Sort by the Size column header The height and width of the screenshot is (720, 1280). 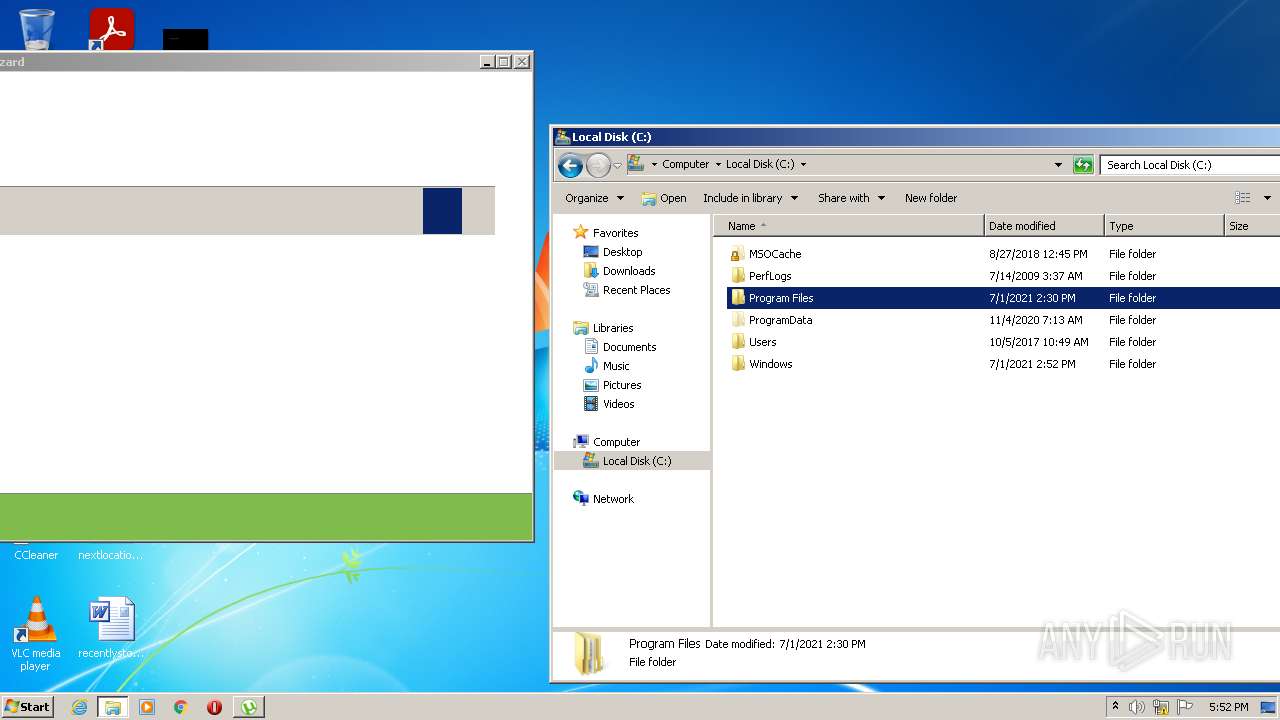pos(1252,226)
